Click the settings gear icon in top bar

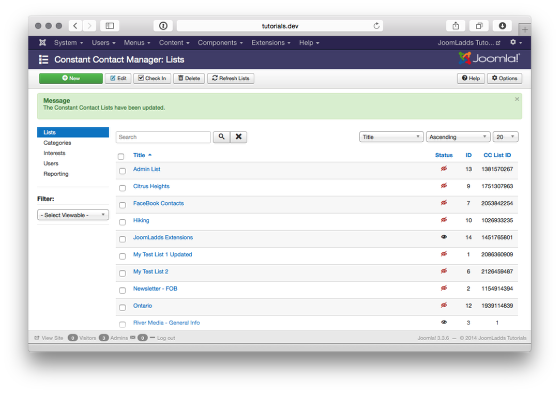click(x=513, y=42)
